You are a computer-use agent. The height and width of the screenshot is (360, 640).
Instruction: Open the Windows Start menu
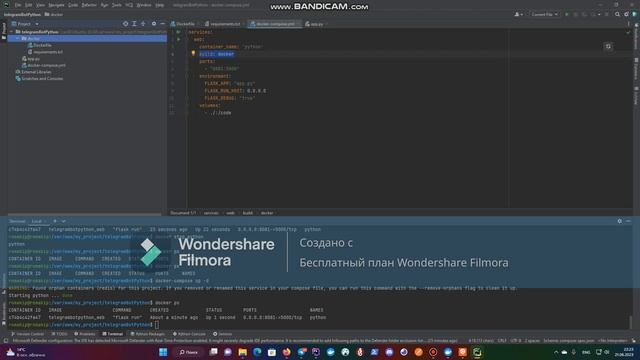(163, 352)
